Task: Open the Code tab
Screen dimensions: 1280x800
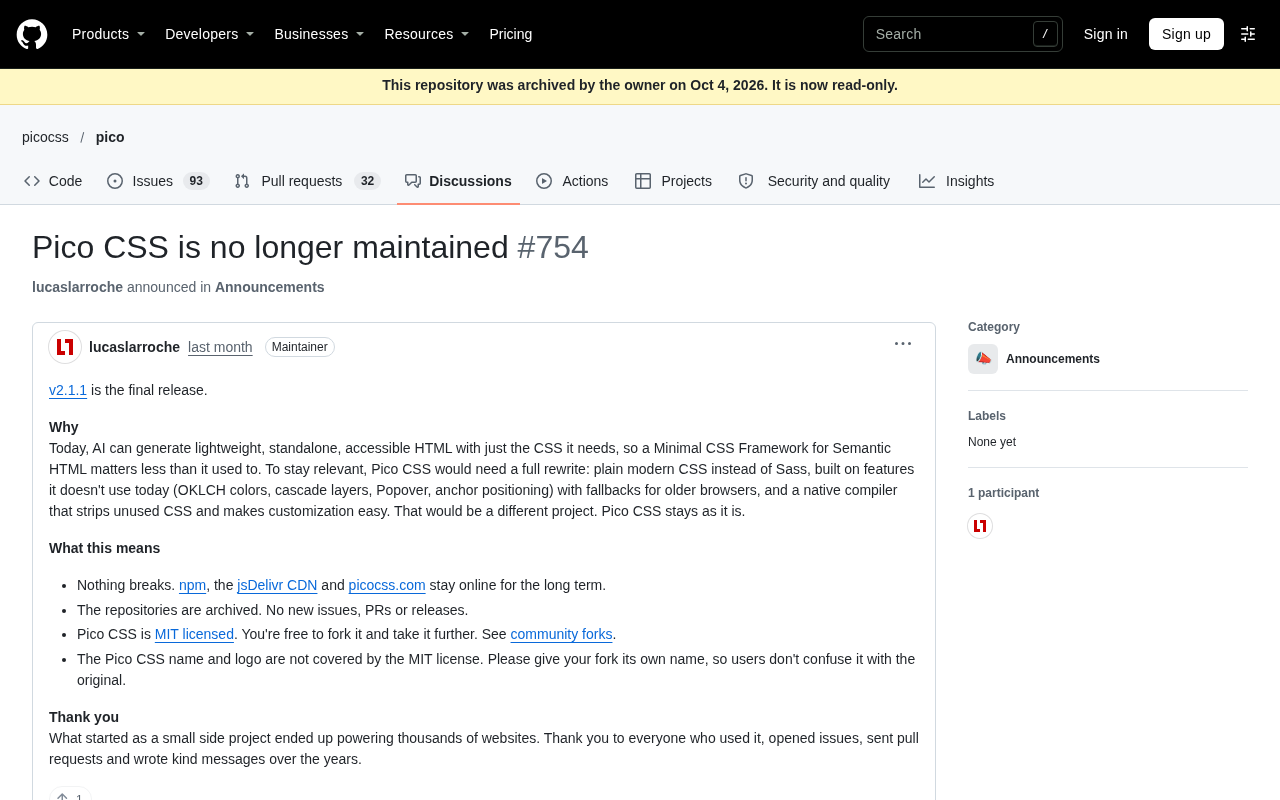Action: (53, 181)
